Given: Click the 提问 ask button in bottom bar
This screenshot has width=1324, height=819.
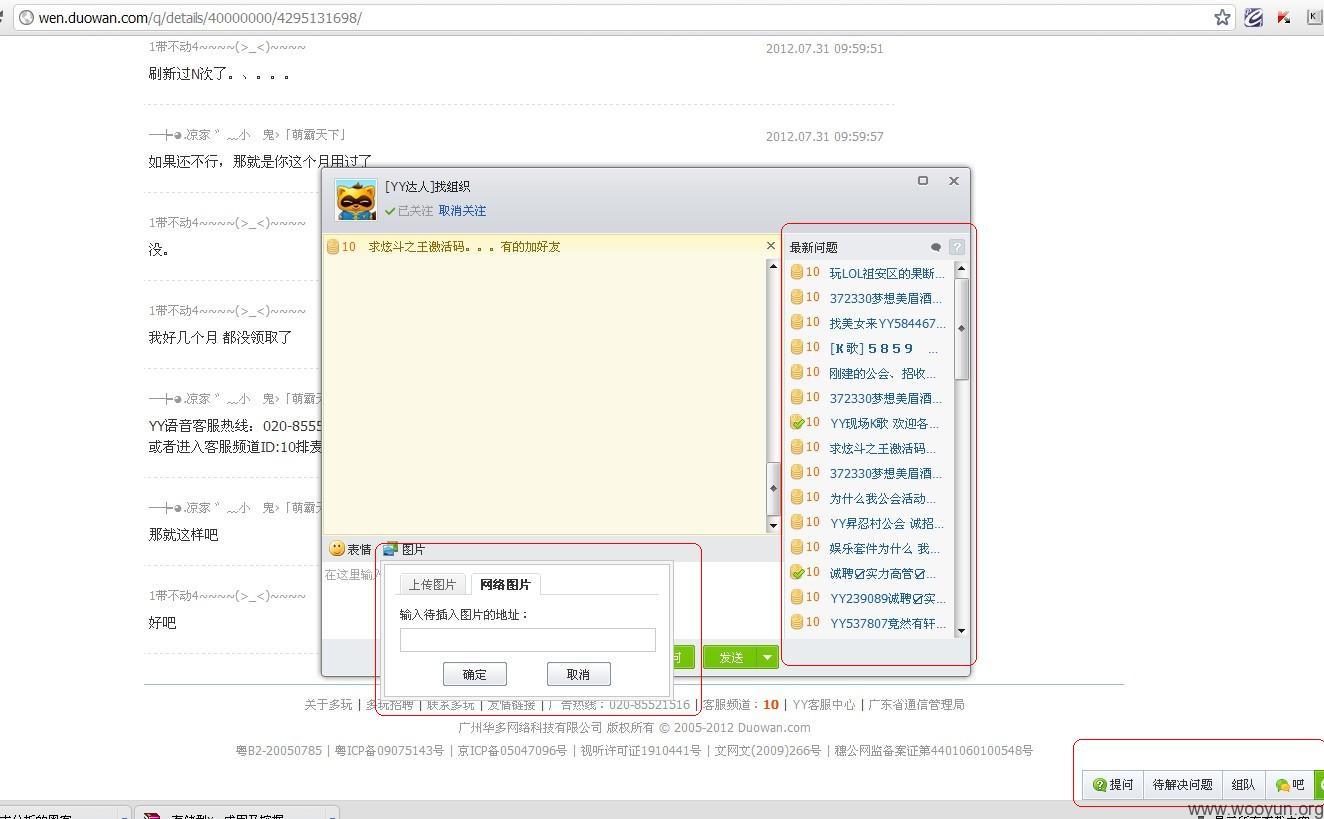Looking at the screenshot, I should click(x=1113, y=784).
